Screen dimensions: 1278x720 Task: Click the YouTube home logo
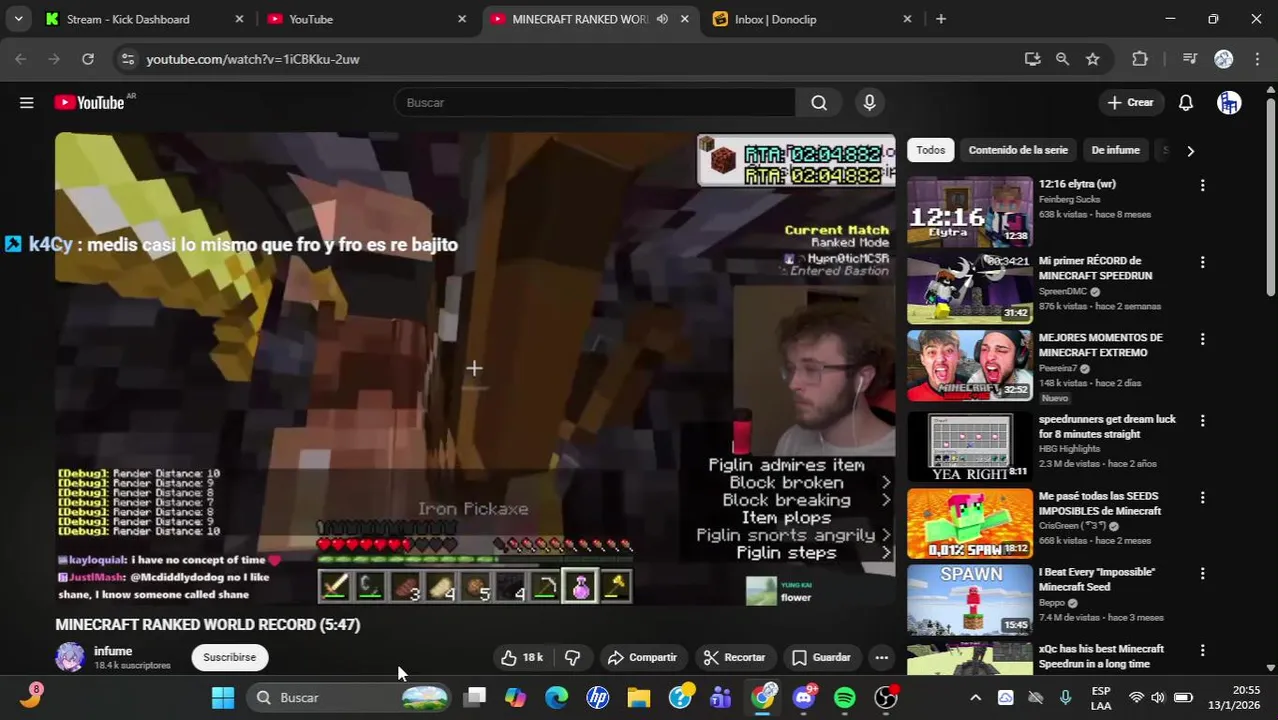click(x=90, y=102)
